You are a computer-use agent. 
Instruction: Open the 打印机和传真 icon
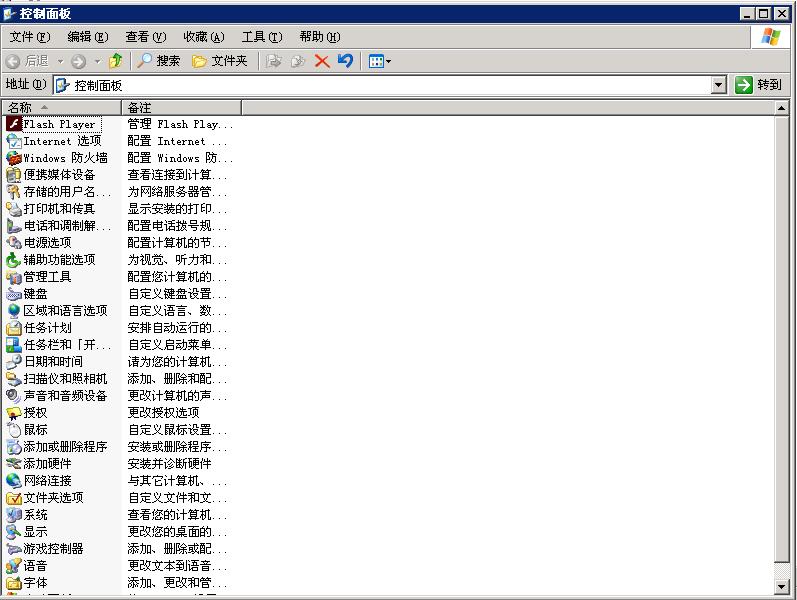[14, 209]
